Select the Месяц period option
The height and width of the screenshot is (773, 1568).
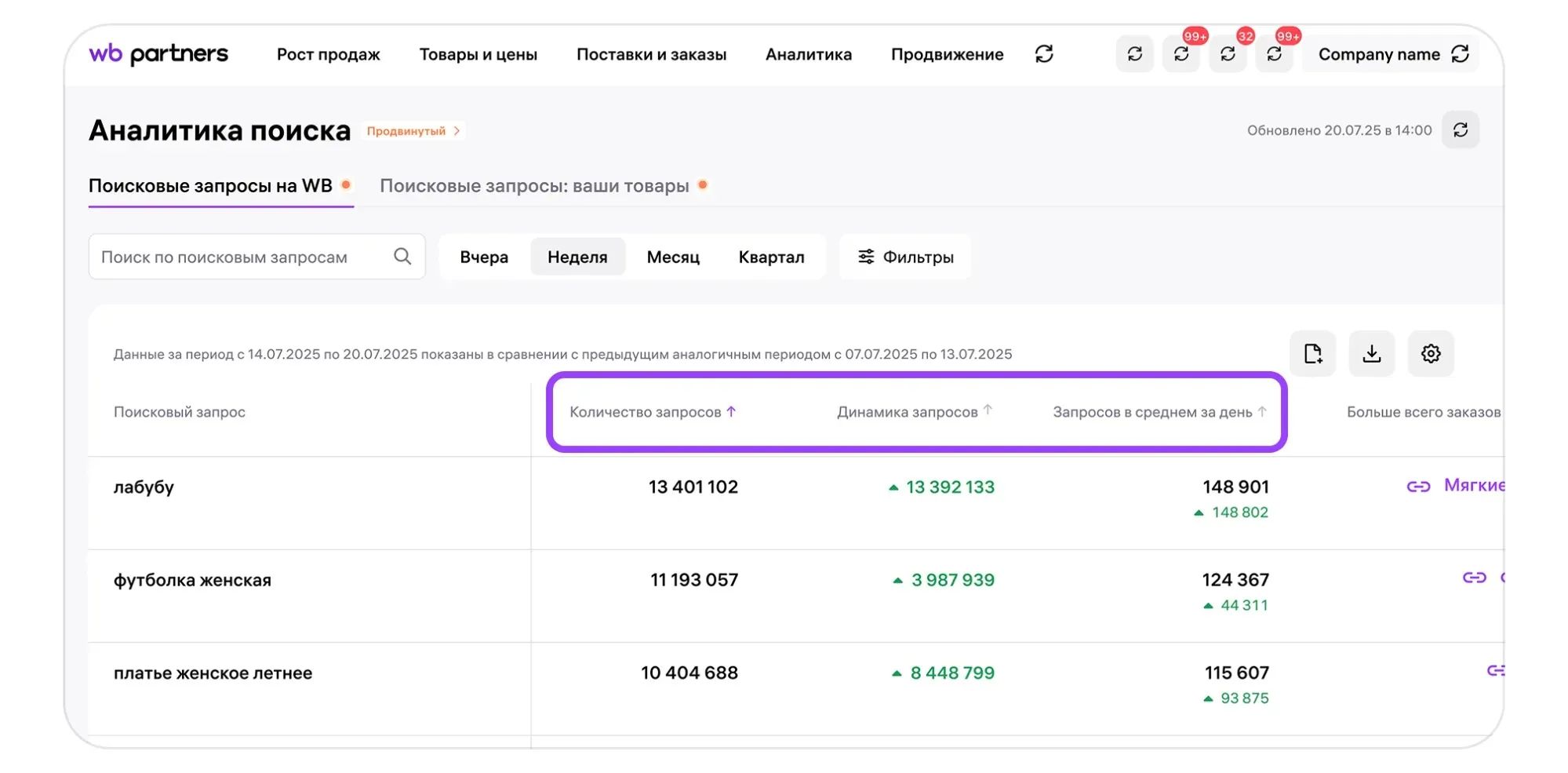(x=673, y=257)
